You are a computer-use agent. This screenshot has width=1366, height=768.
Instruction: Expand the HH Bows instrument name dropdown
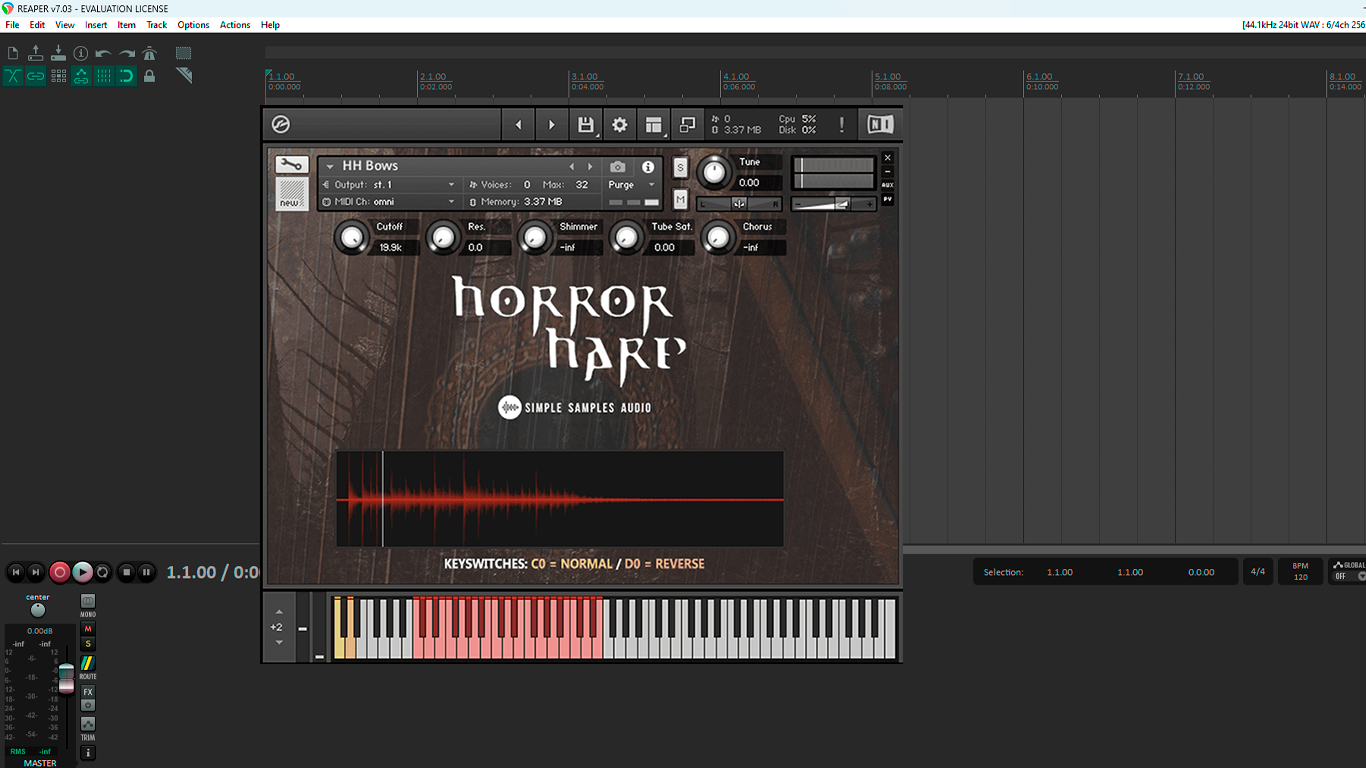click(329, 166)
